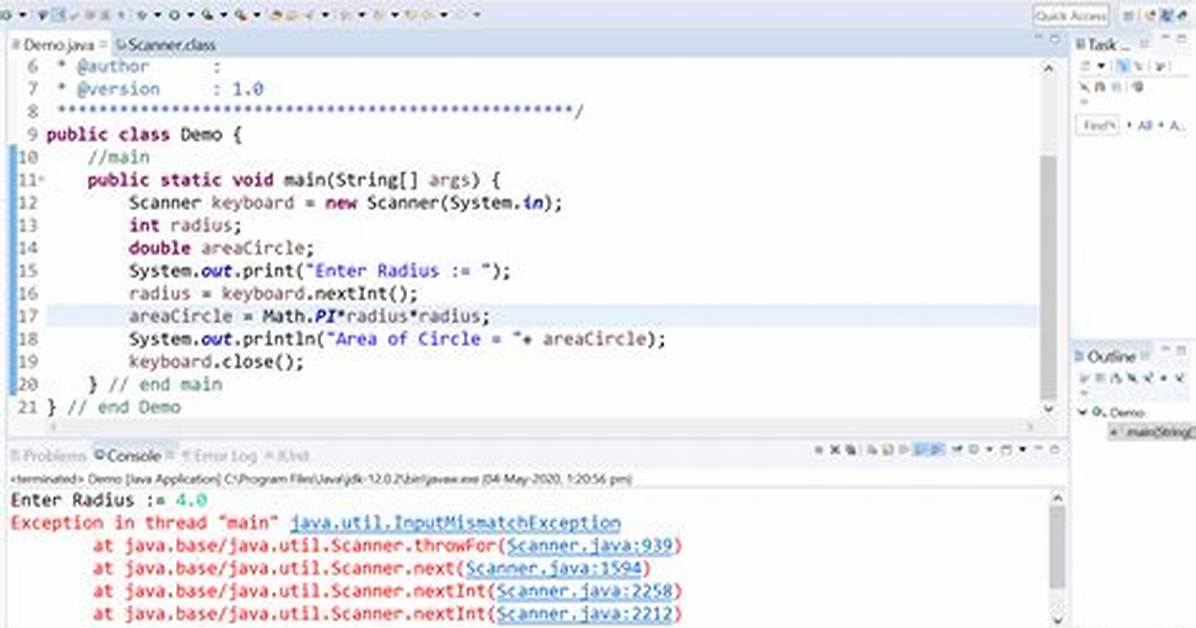Viewport: 1196px width, 628px height.
Task: Open the Problems tab
Action: click(49, 456)
